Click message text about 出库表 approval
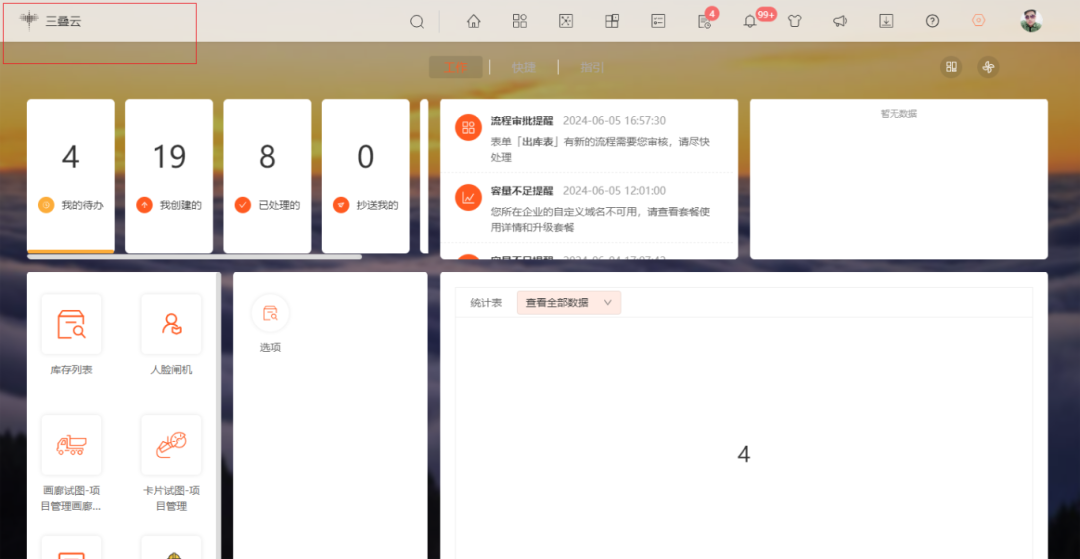Viewport: 1080px width, 559px height. point(600,149)
